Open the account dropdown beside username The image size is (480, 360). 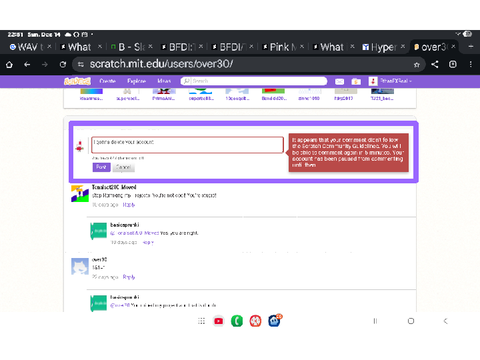tap(410, 81)
